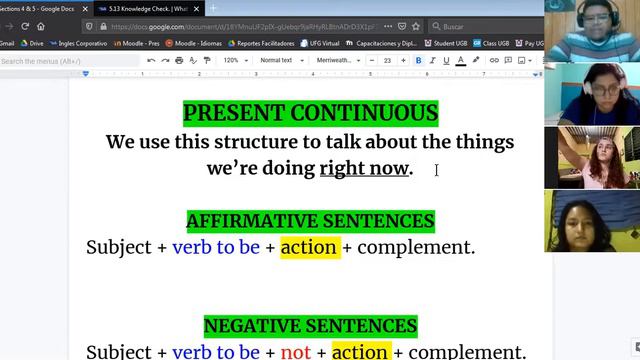Adjust the right indent marker on ruler
This screenshot has width=640, height=360.
[x=535, y=74]
